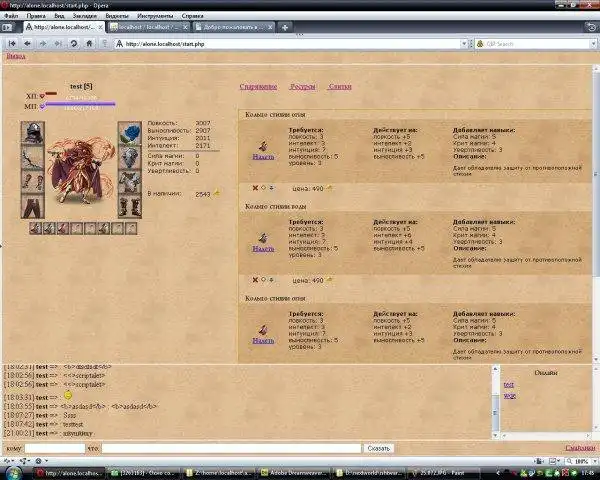600x480 pixels.
Task: Switch to Adobe Dreamweaver in the taskbar
Action: [295, 473]
